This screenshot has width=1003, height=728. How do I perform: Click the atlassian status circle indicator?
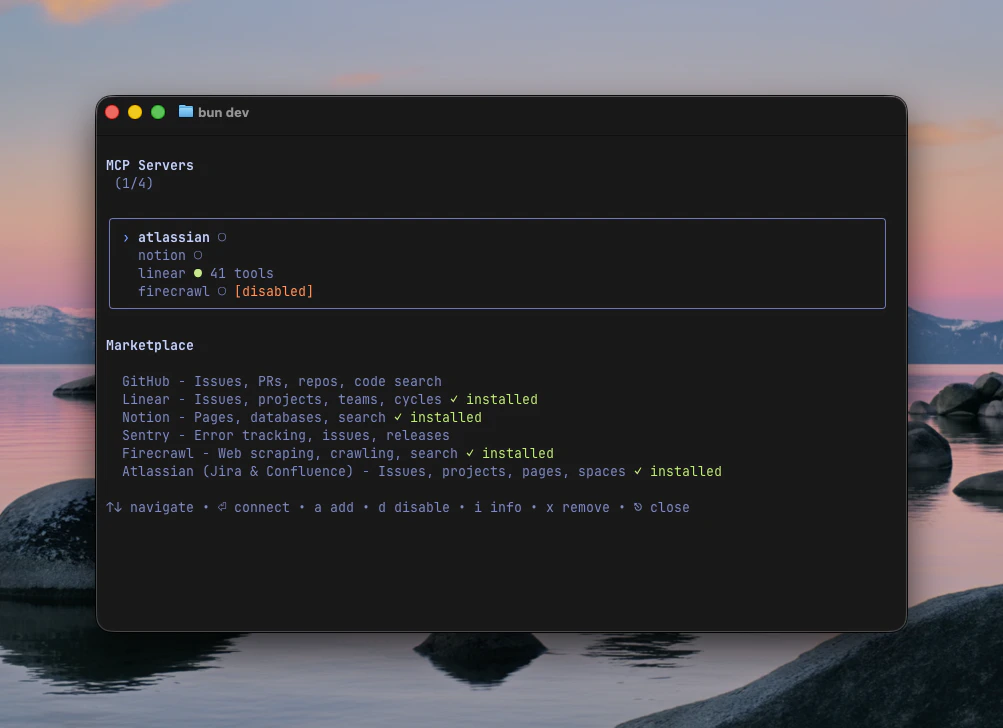[222, 237]
